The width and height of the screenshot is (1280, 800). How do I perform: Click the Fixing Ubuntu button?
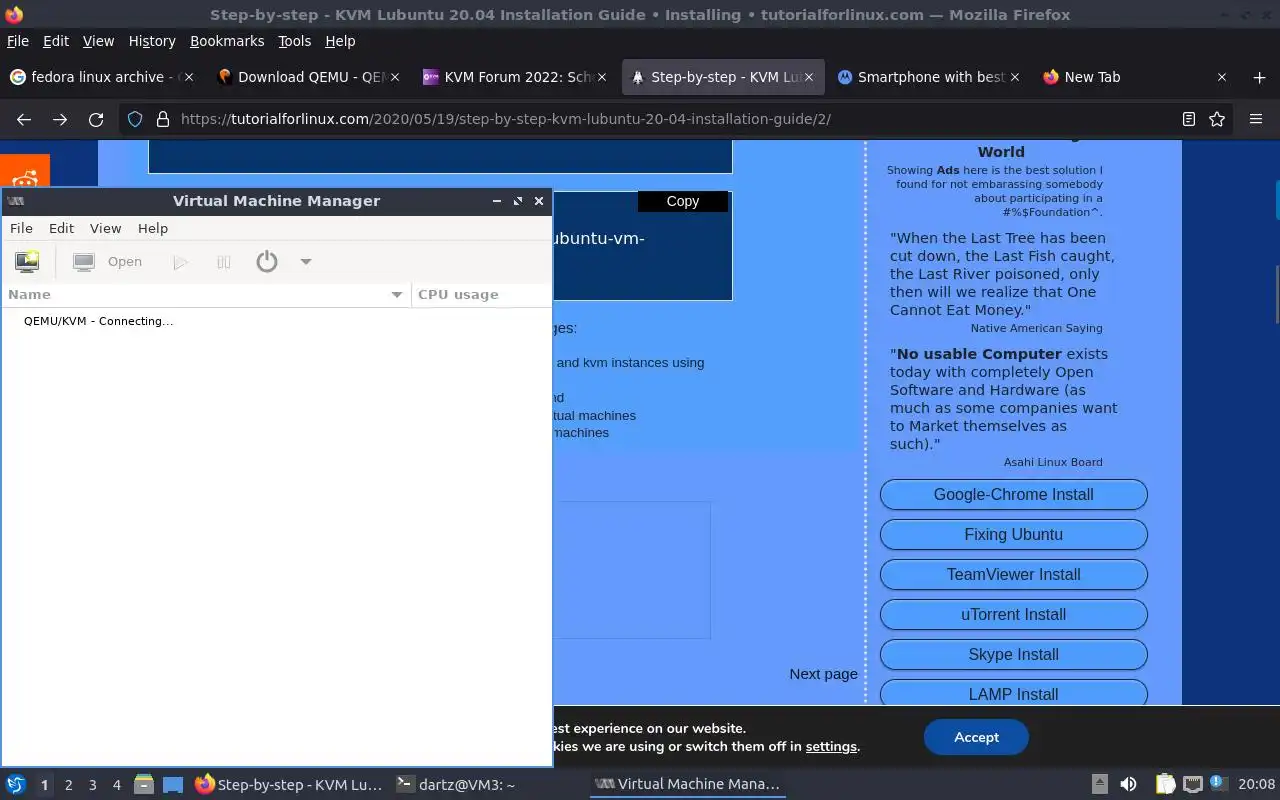pyautogui.click(x=1013, y=534)
